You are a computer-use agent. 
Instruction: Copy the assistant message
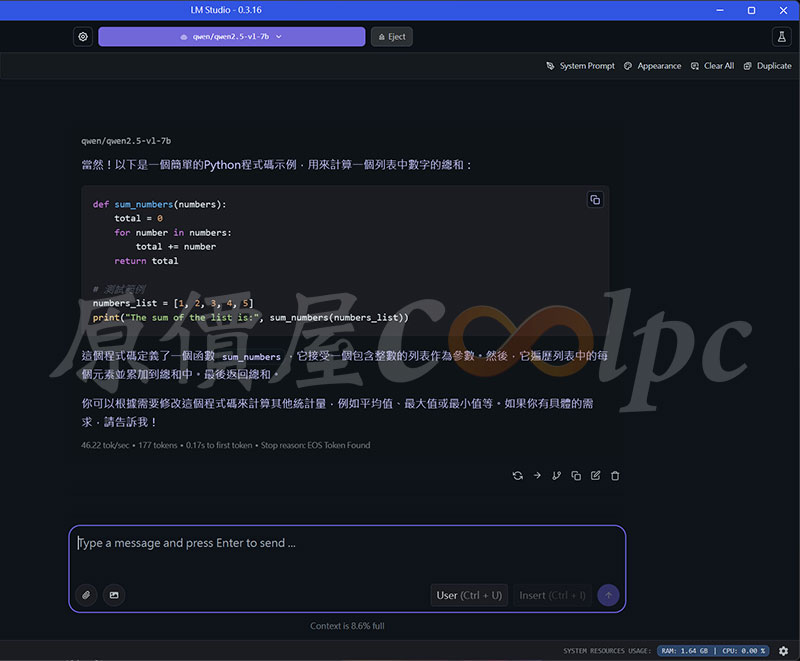(576, 476)
